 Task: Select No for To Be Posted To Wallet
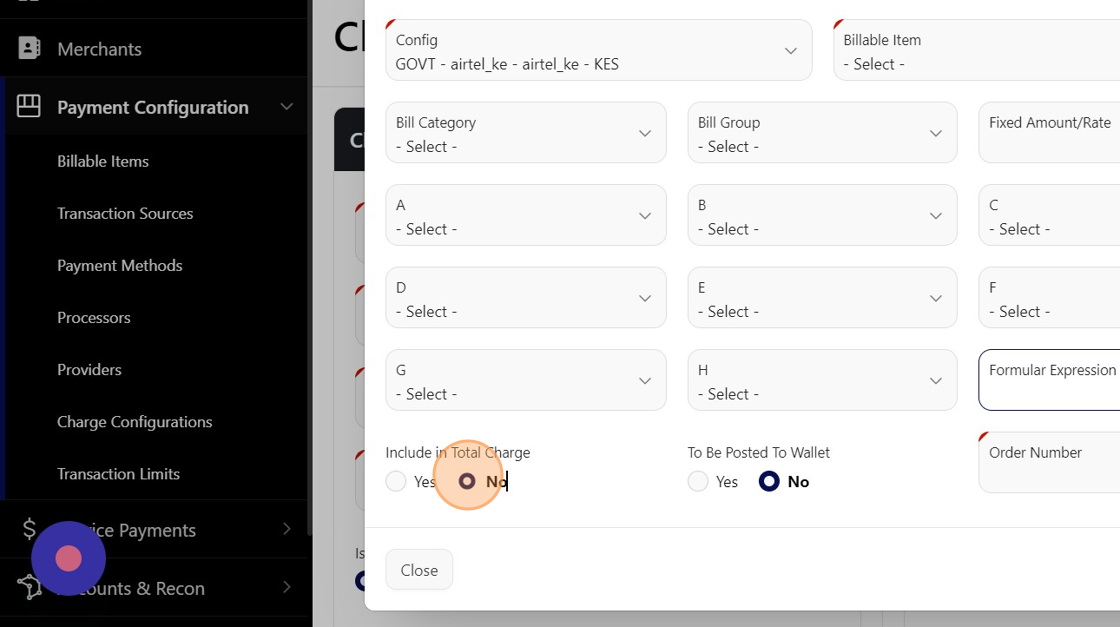coord(769,482)
